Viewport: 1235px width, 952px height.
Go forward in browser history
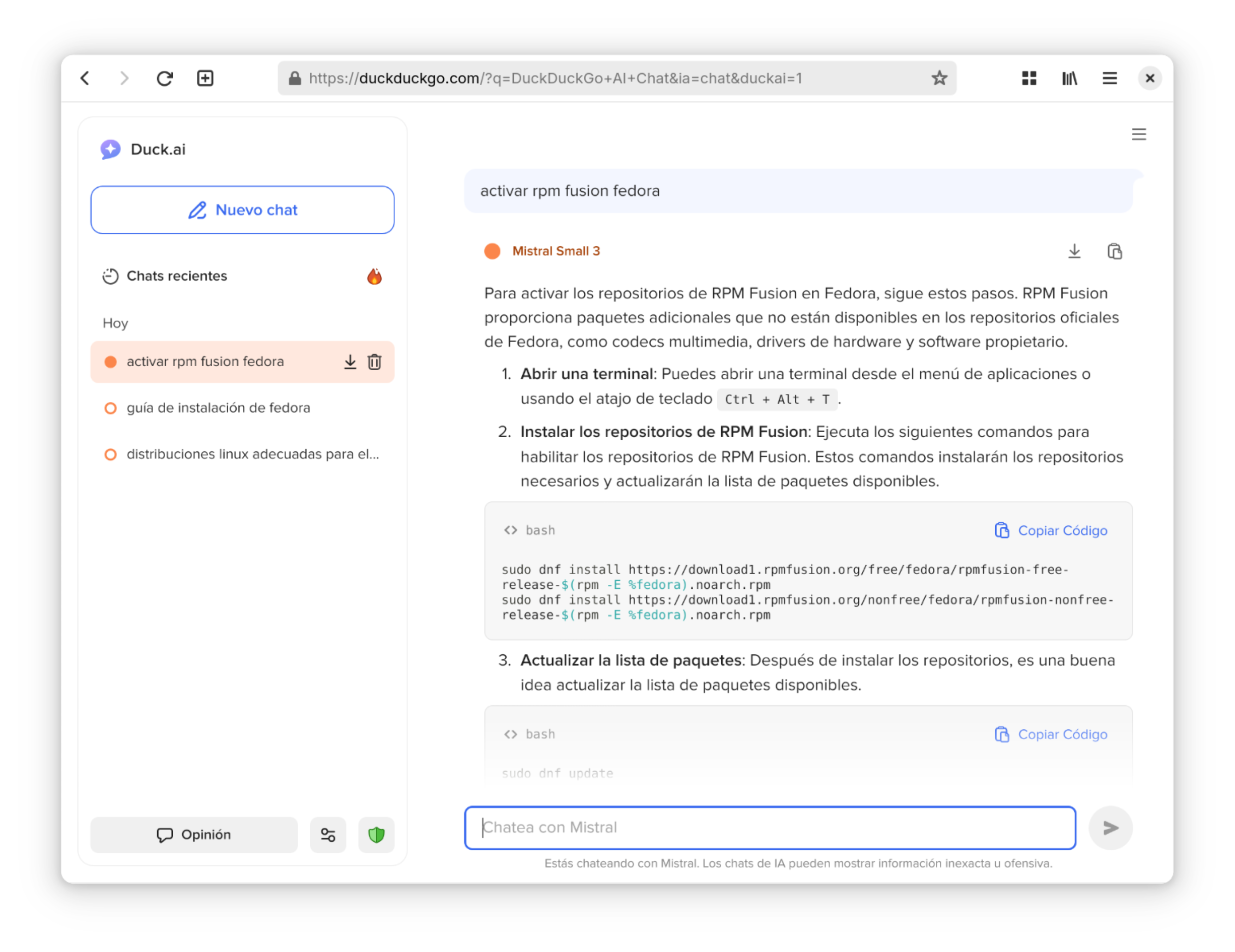coord(124,78)
